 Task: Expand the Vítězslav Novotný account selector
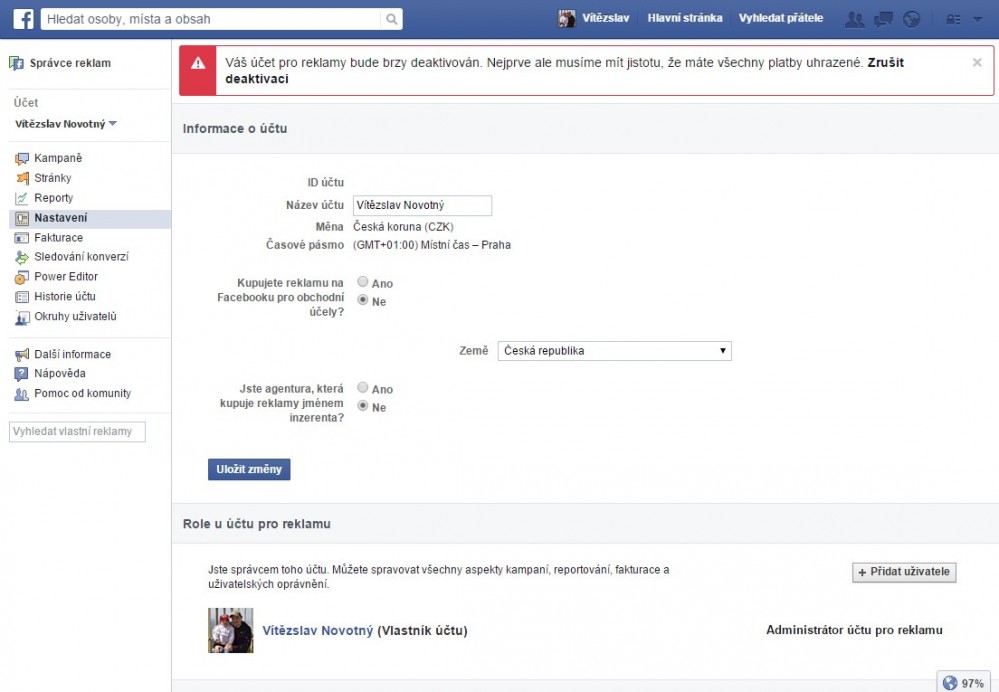(x=65, y=124)
